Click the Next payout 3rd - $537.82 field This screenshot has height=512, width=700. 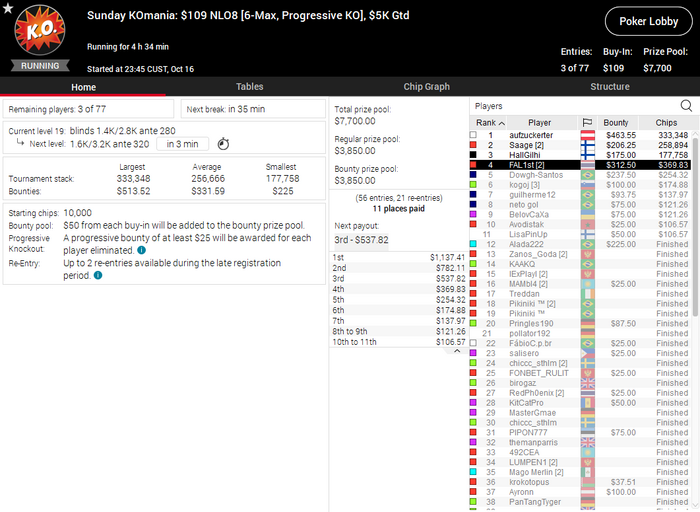click(x=361, y=240)
